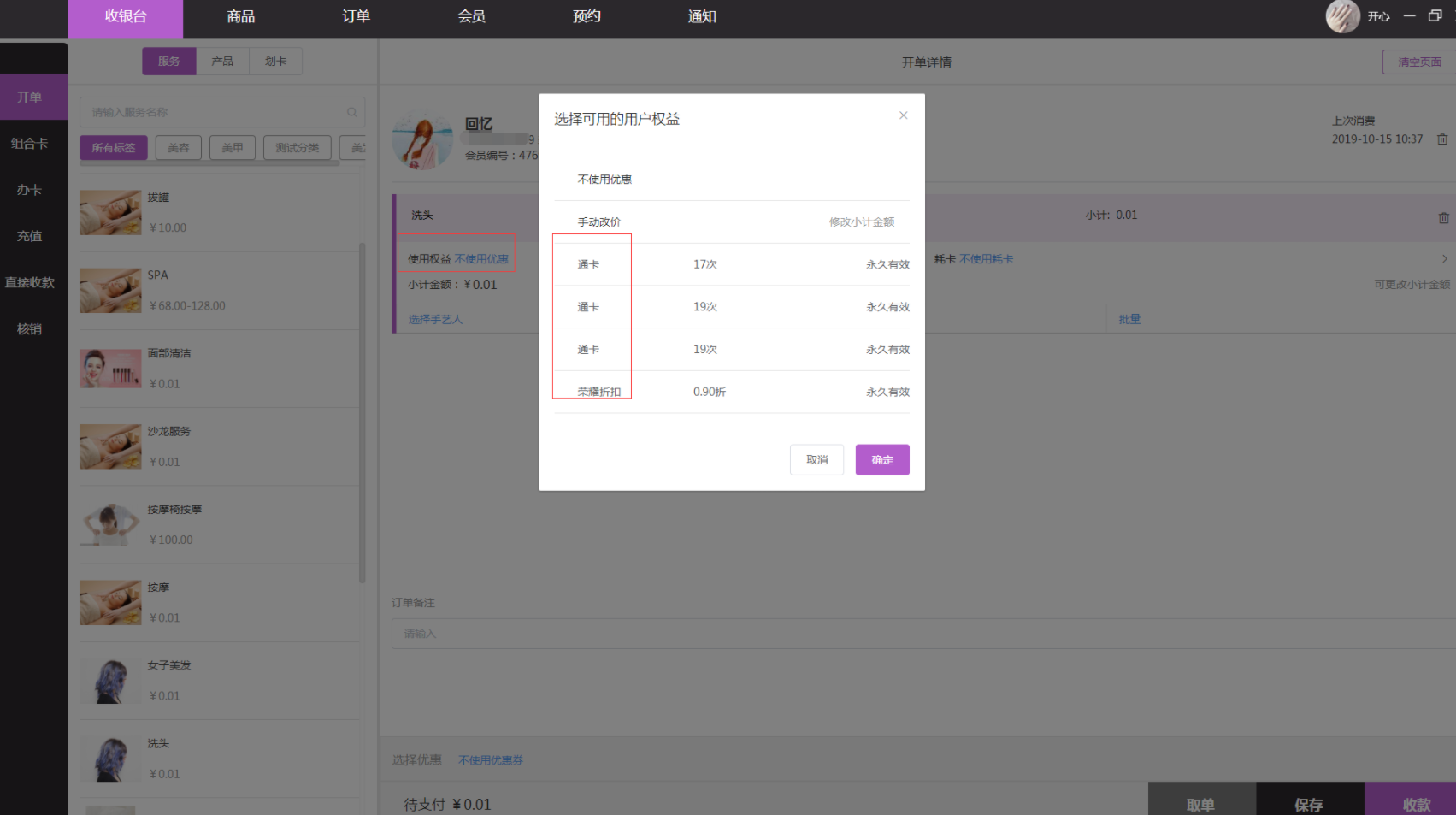The width and height of the screenshot is (1456, 815).
Task: Filter services by 测试分类 tag
Action: 298,148
